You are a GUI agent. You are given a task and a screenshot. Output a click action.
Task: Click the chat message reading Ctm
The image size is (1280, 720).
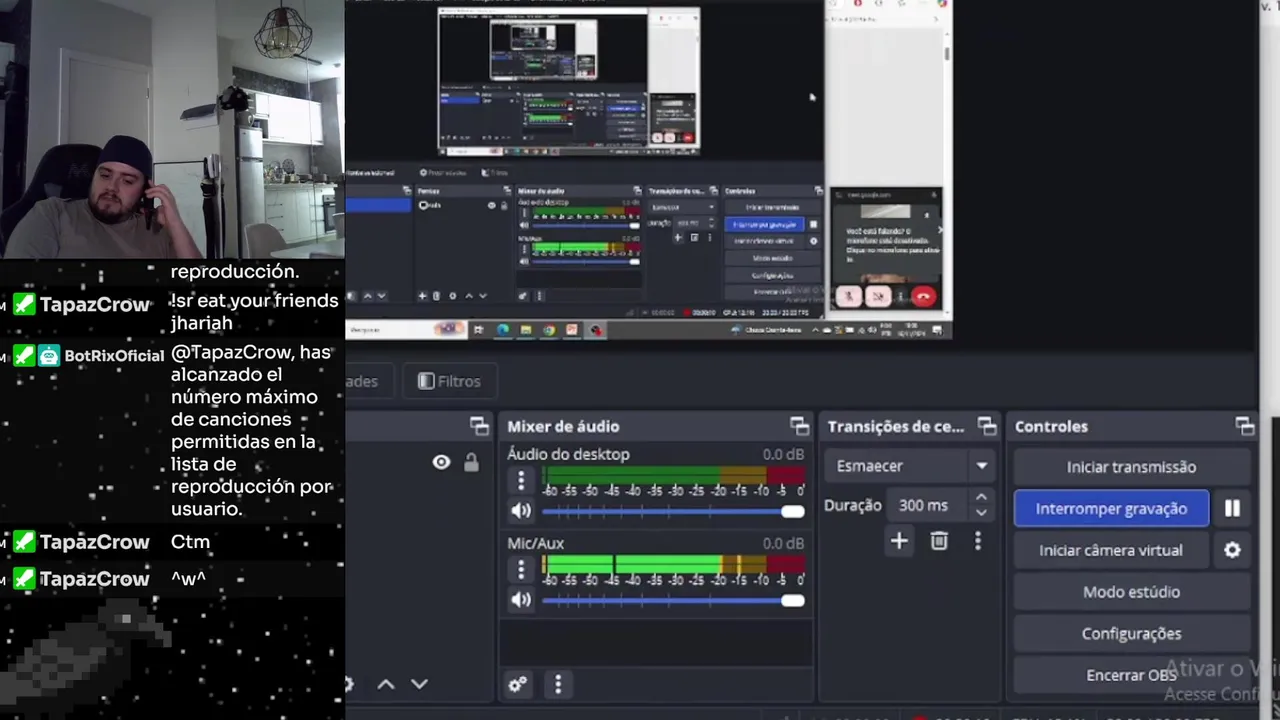(x=191, y=542)
